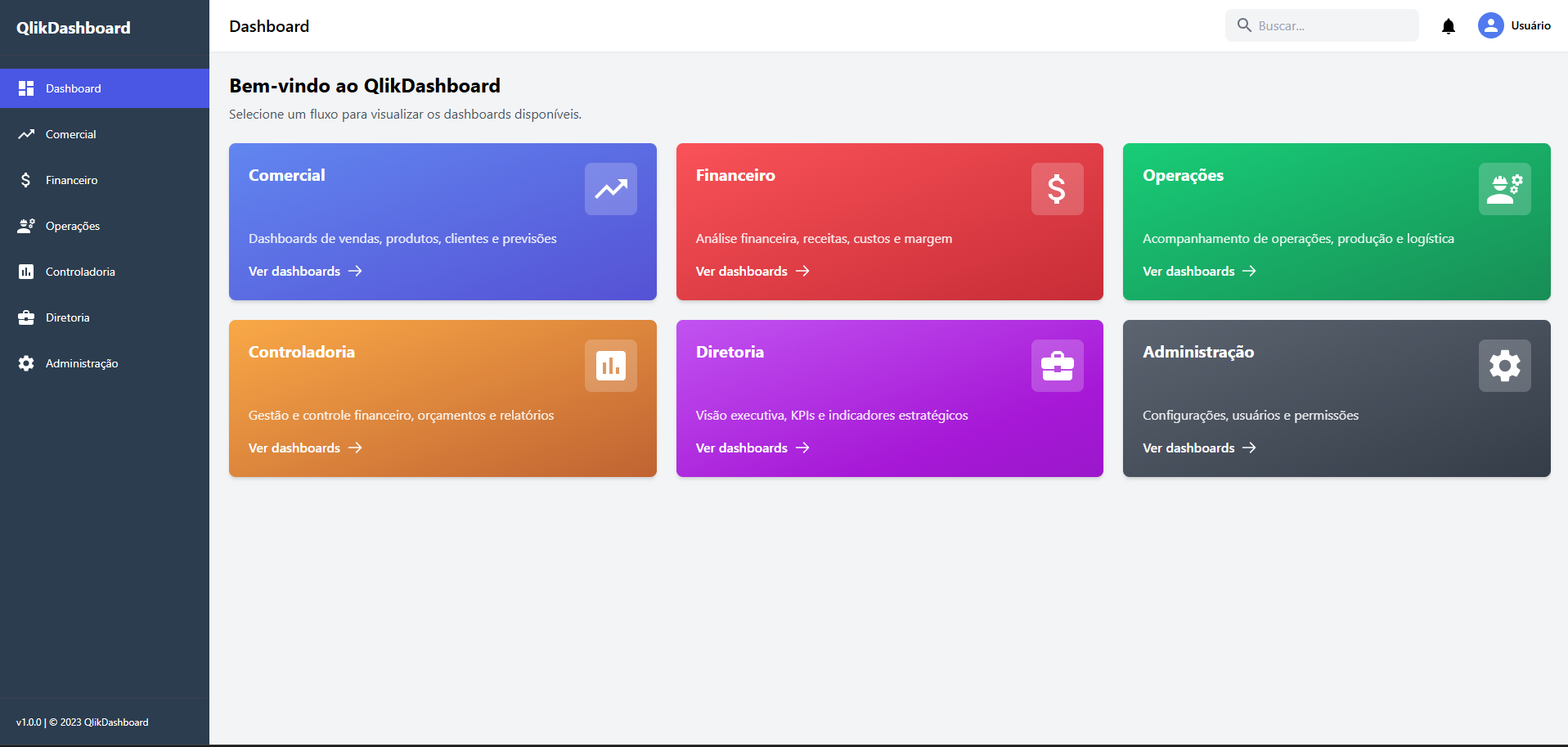Click the bar chart icon on Controladoria card
Screen dimensions: 1568x747
click(610, 366)
